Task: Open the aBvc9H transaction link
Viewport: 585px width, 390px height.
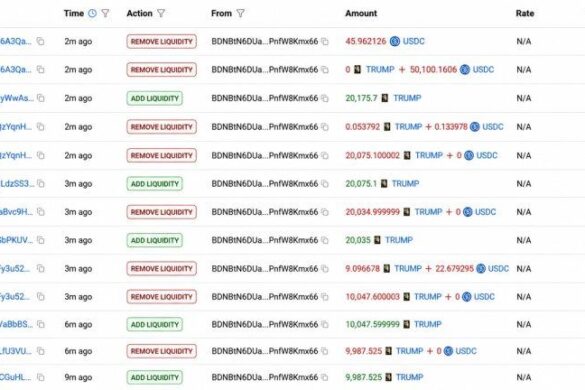Action: point(16,212)
